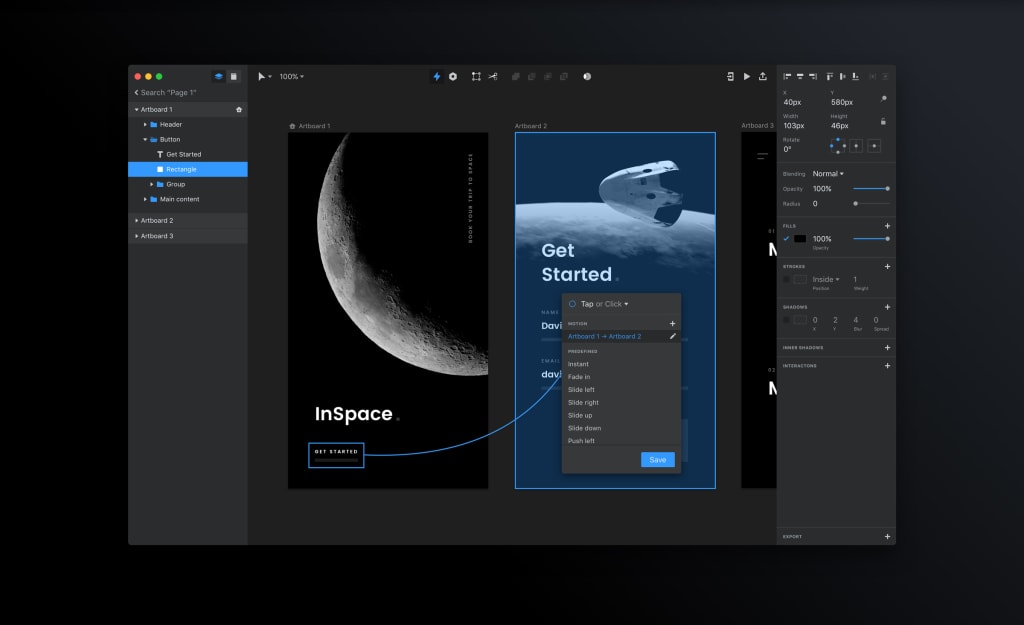Image resolution: width=1024 pixels, height=625 pixels.
Task: Click the share/publish upload icon
Action: (763, 76)
